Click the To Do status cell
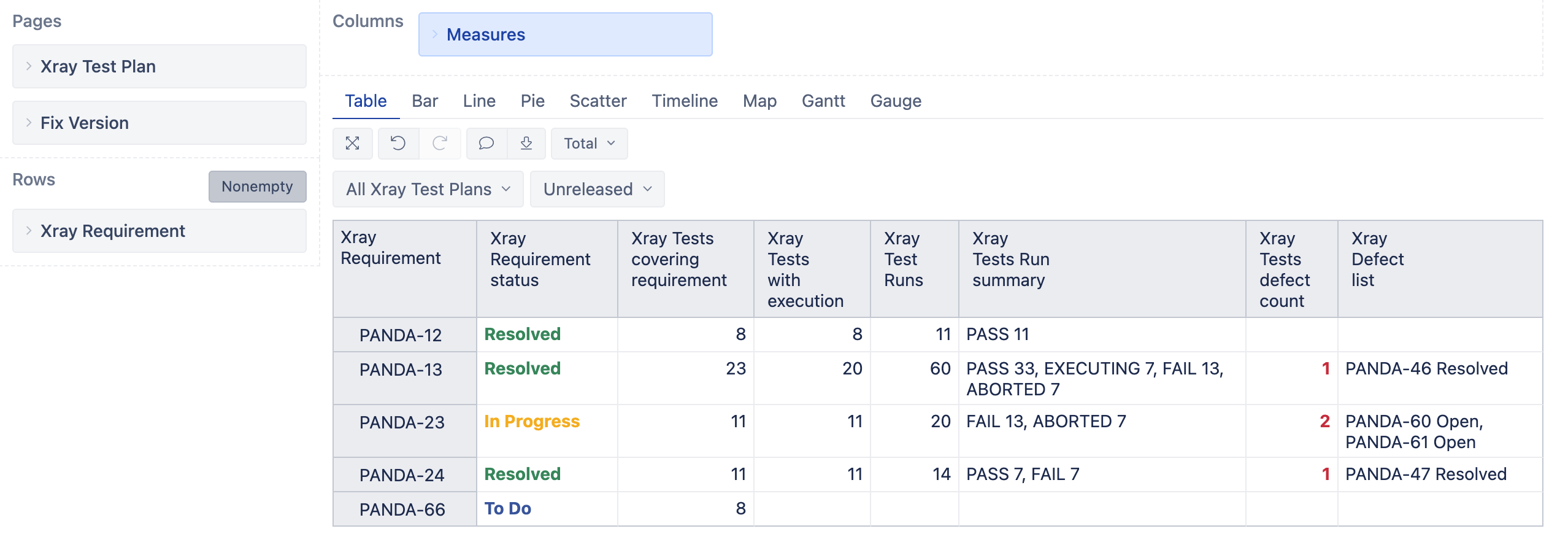 pyautogui.click(x=547, y=509)
